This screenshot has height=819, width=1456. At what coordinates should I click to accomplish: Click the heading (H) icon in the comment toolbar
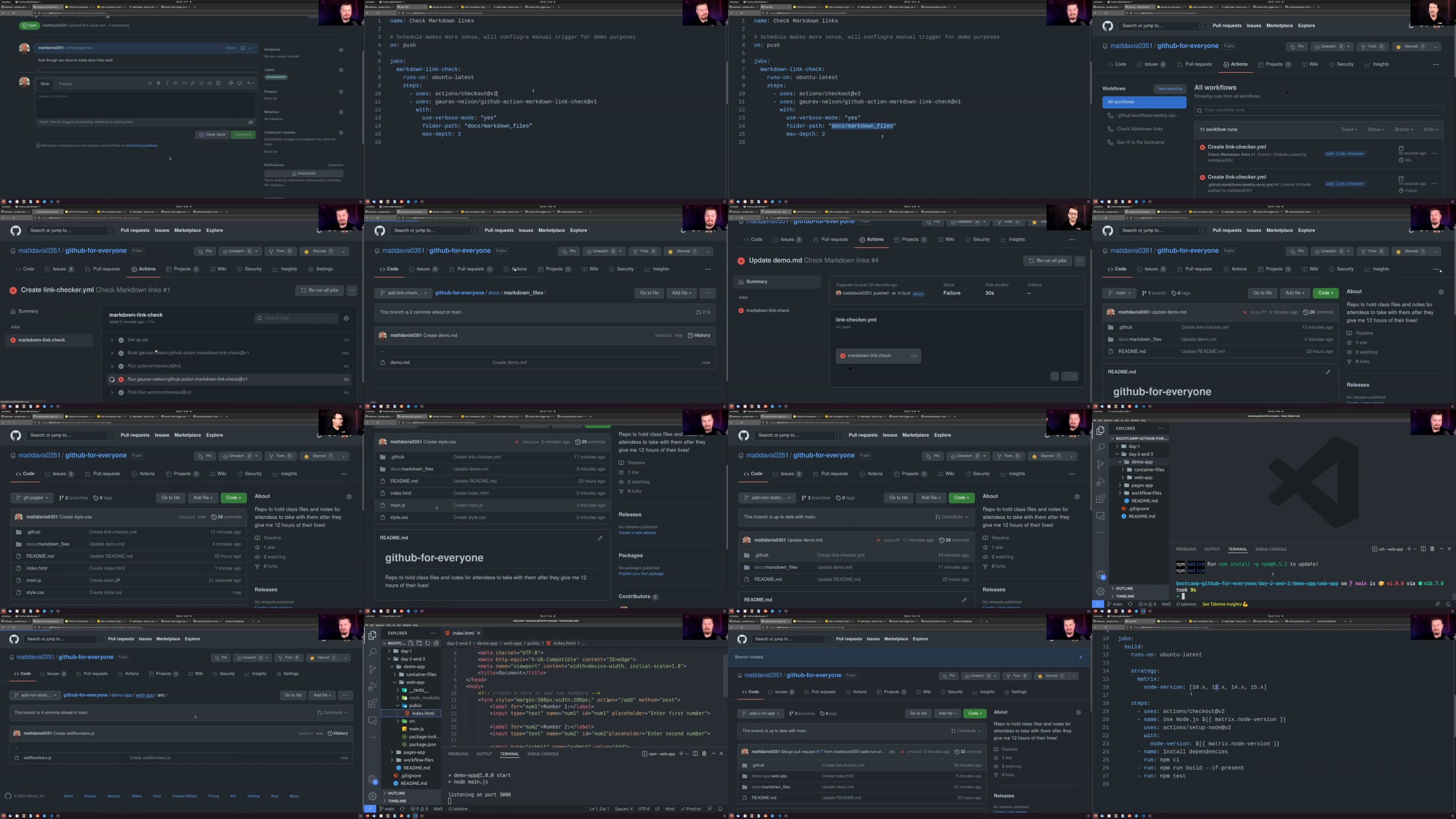(150, 83)
